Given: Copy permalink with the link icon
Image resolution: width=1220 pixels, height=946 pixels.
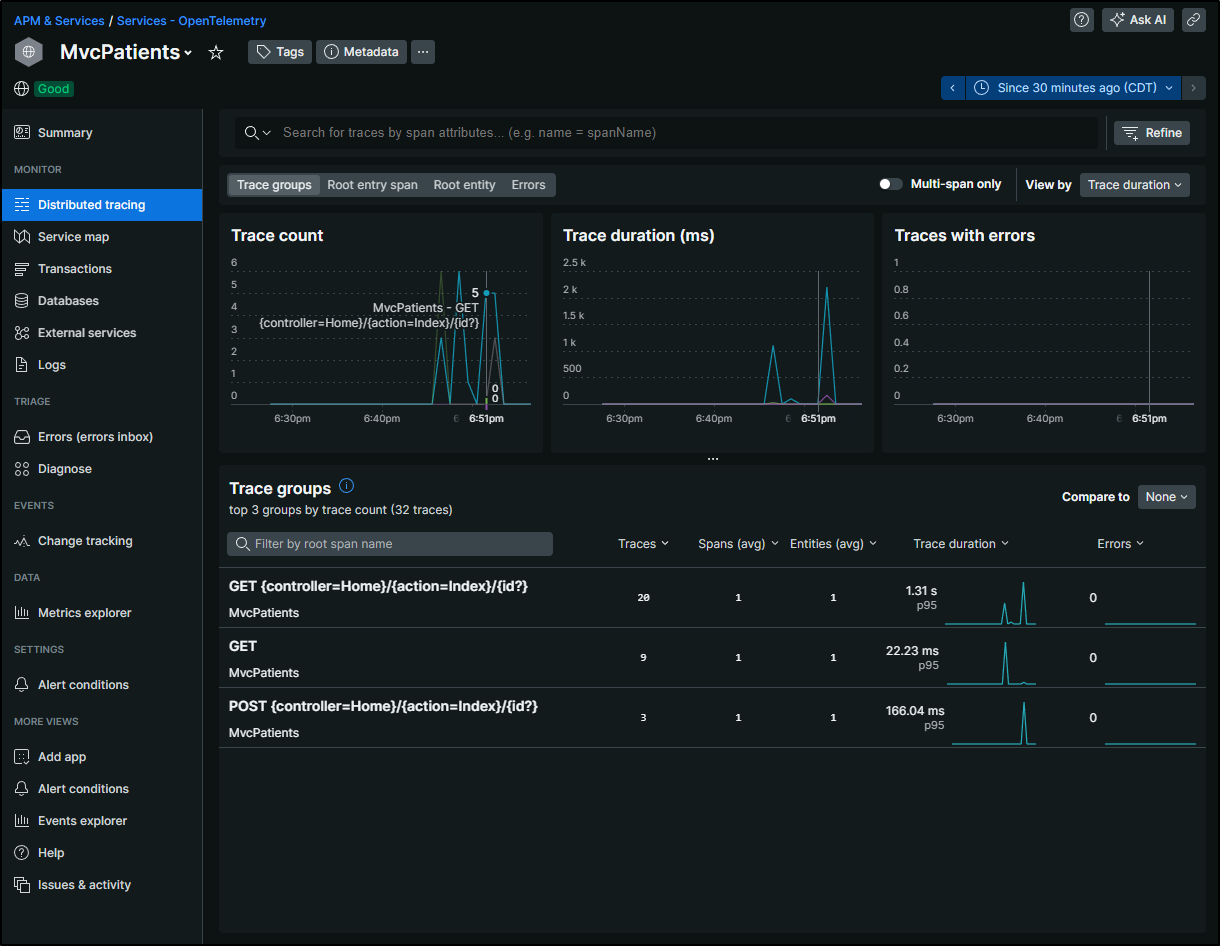Looking at the screenshot, I should pyautogui.click(x=1193, y=20).
